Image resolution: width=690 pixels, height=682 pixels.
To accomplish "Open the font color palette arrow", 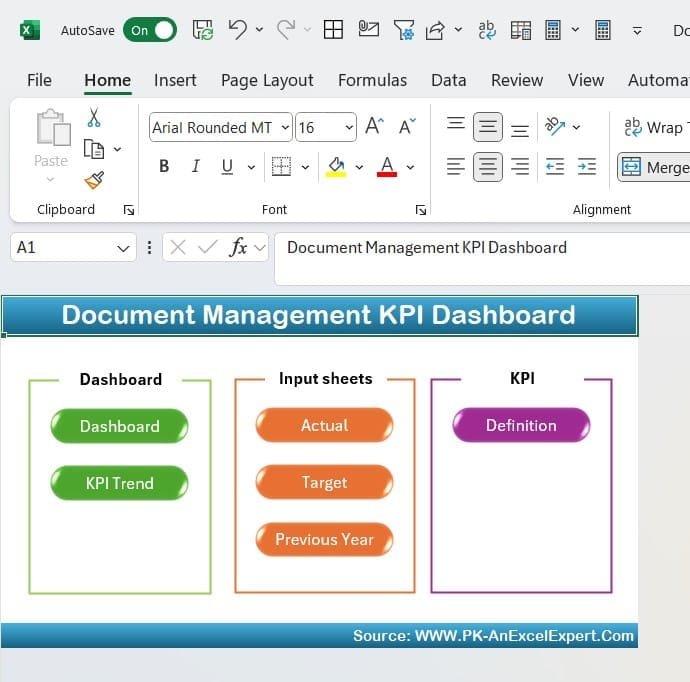I will point(410,167).
